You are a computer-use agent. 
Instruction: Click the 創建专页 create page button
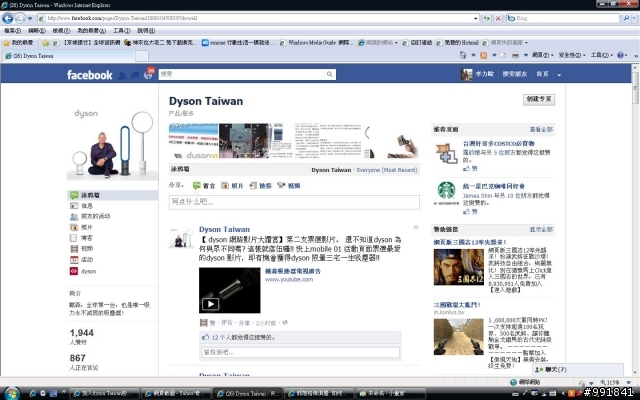[x=539, y=99]
